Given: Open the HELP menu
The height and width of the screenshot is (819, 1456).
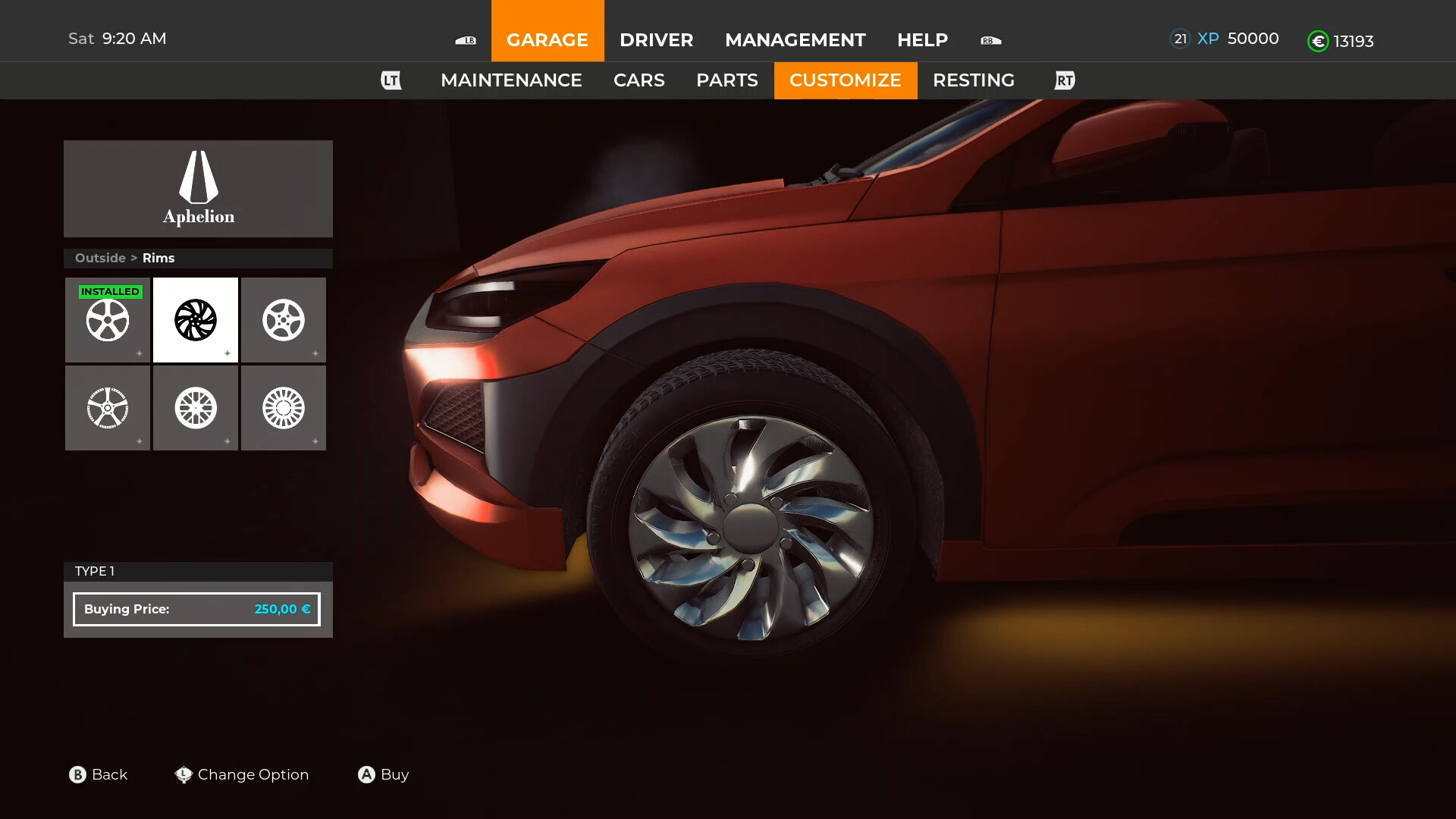Looking at the screenshot, I should click(922, 40).
